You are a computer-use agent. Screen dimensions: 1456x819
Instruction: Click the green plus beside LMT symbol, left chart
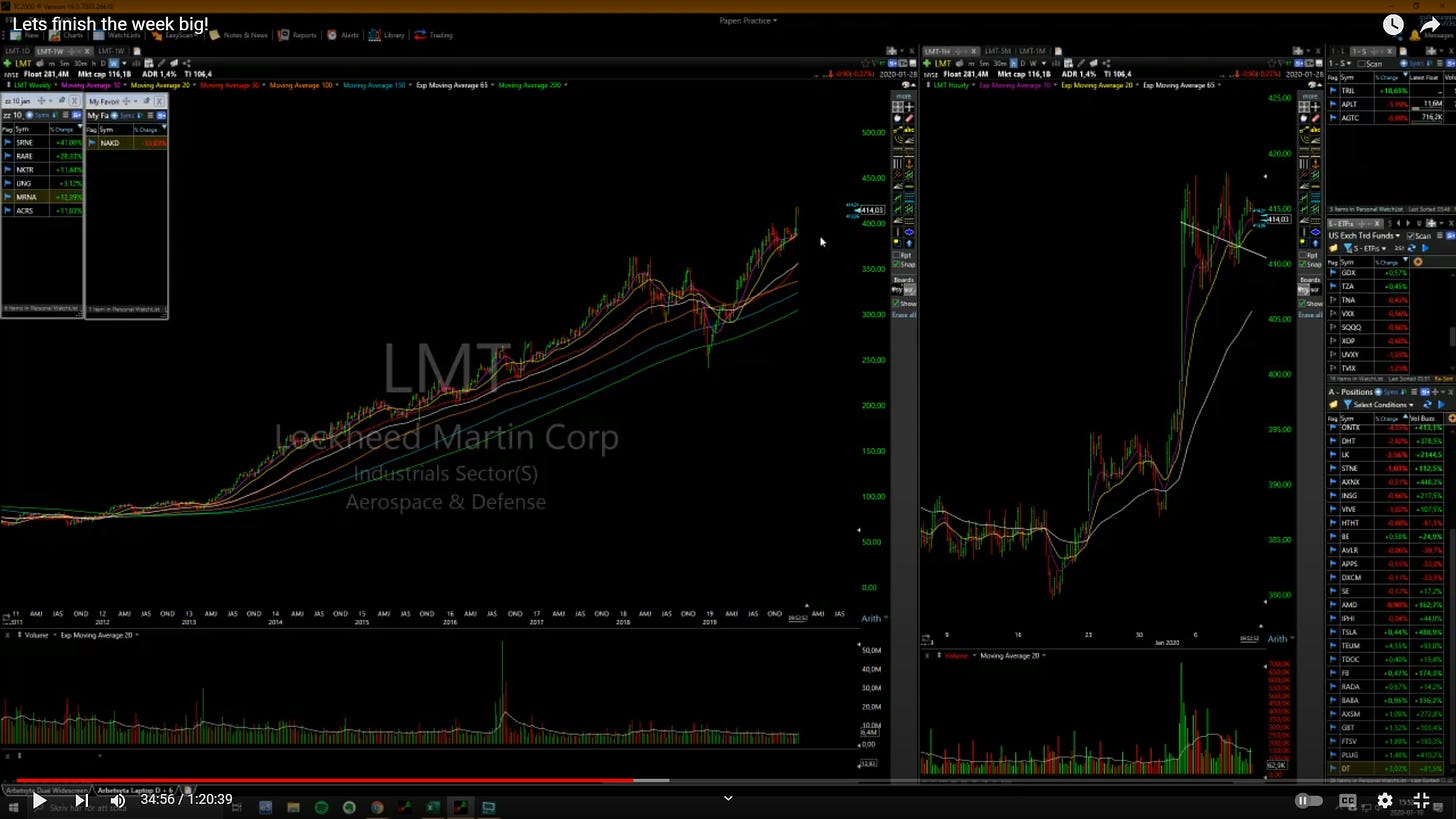click(7, 63)
